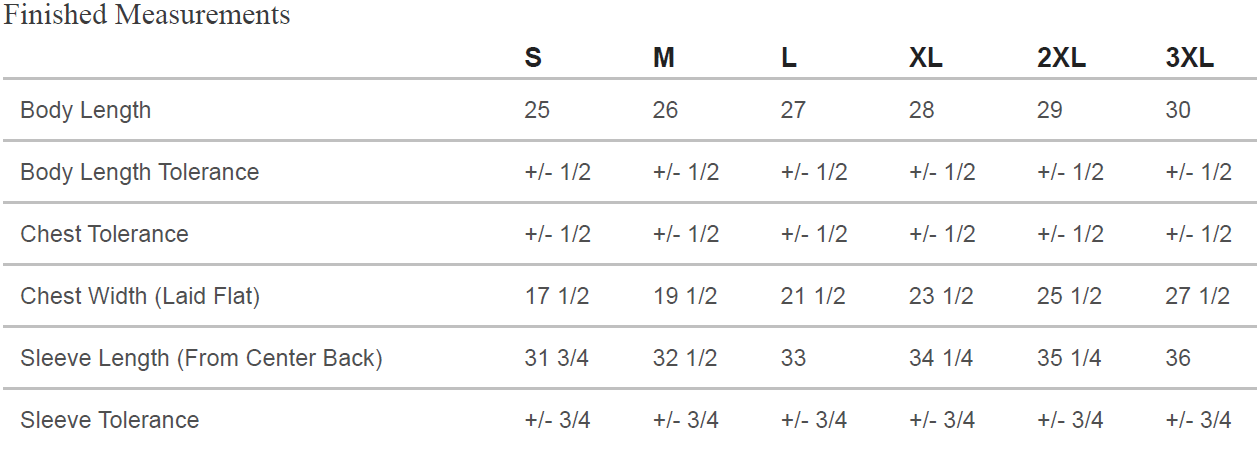Click Sleeve Length (From Center Back) label

click(201, 358)
